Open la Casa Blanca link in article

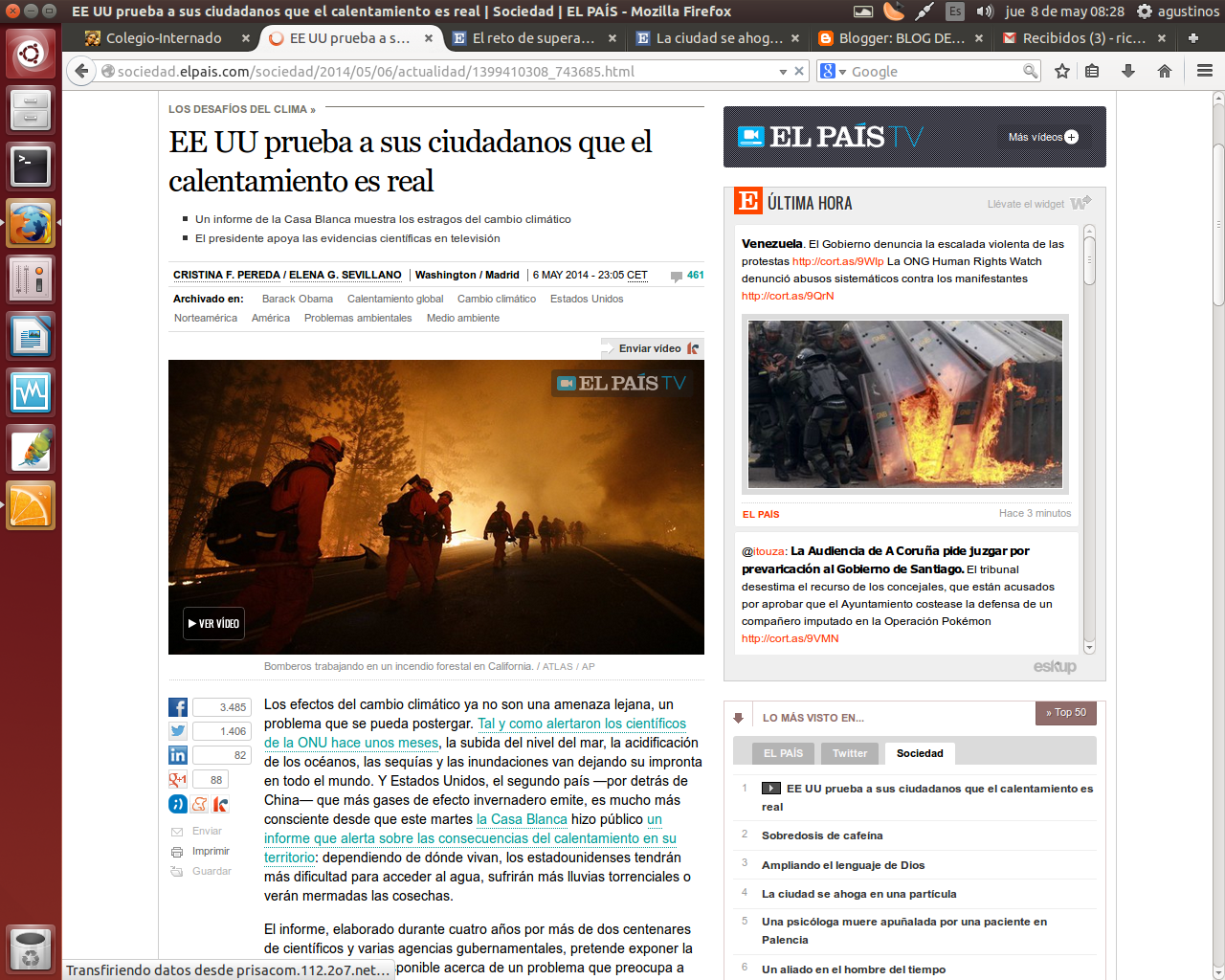click(522, 819)
